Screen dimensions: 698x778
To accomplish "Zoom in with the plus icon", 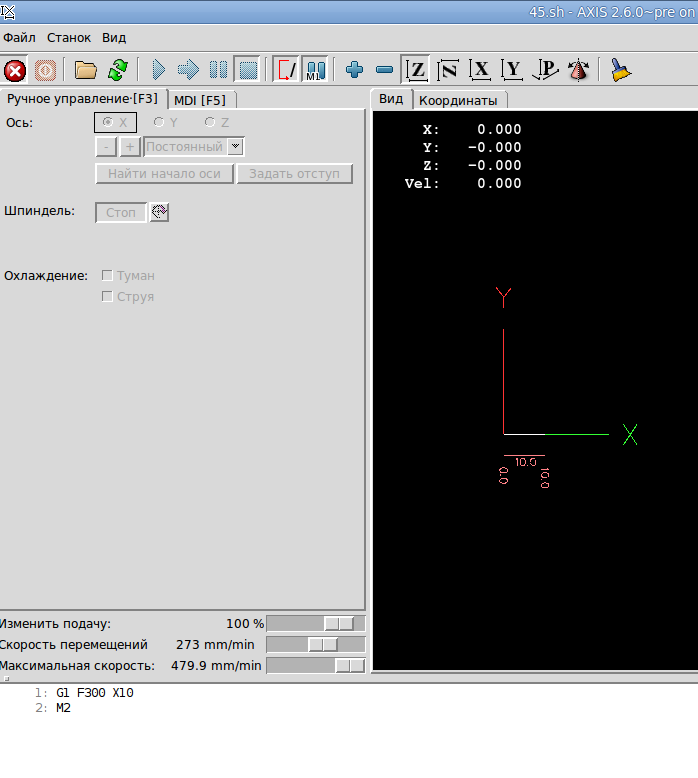I will click(354, 70).
